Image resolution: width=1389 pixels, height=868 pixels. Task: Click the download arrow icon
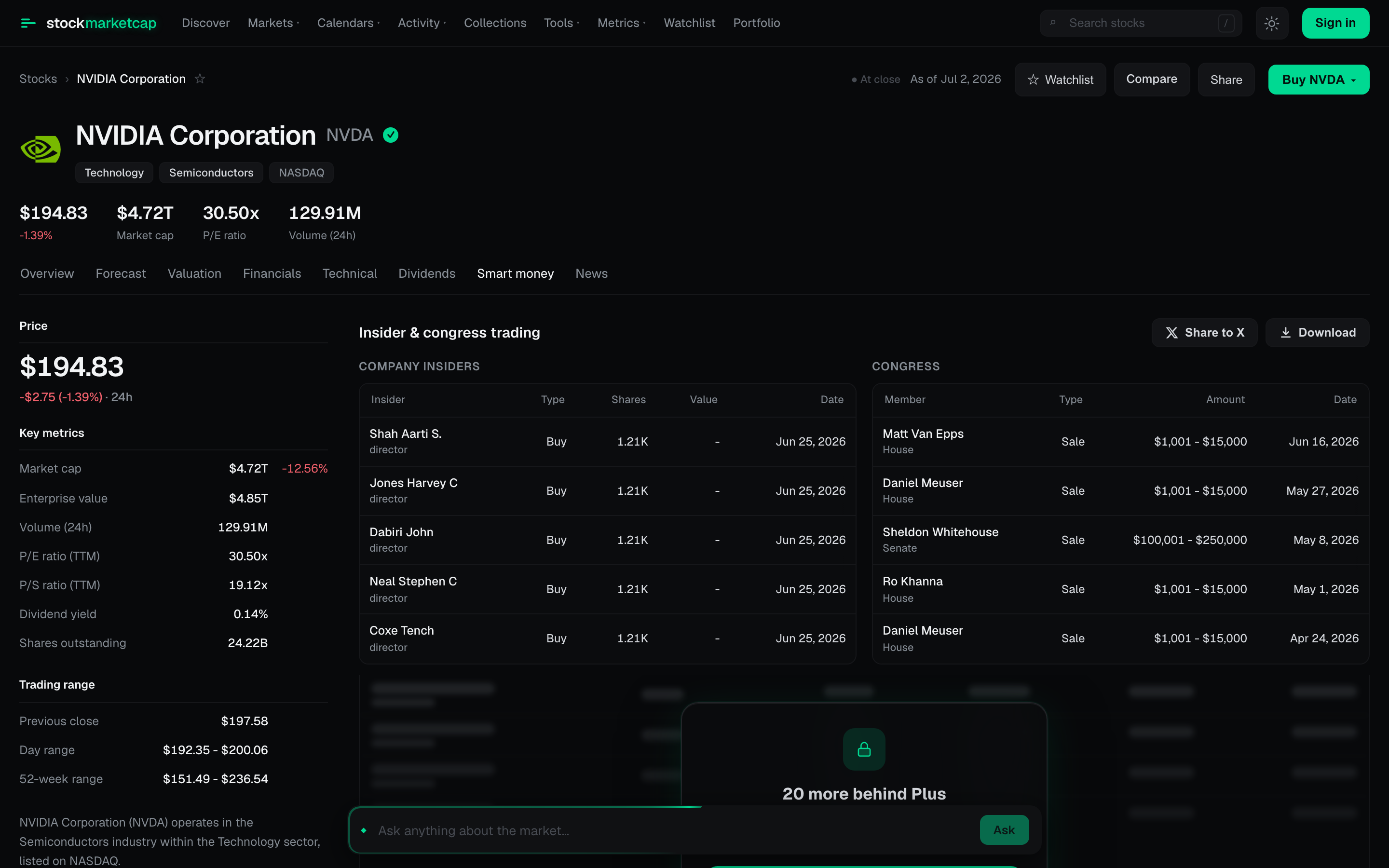tap(1286, 333)
